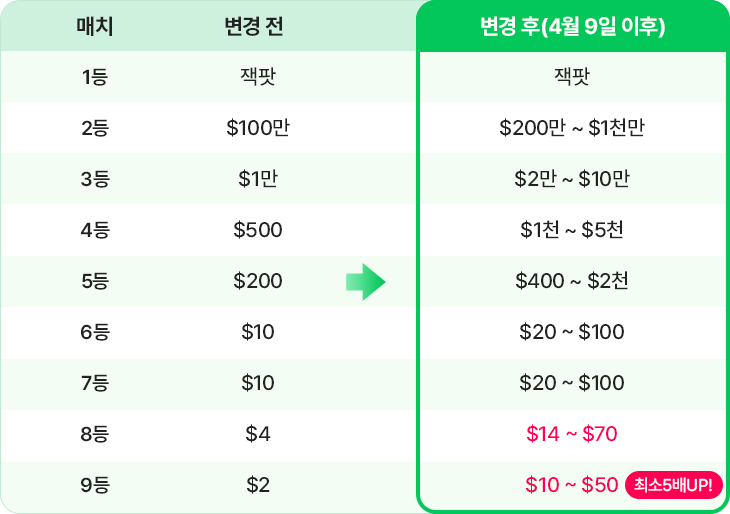The width and height of the screenshot is (730, 514).
Task: Click the red $14 ~ $70 text
Action: tap(572, 434)
